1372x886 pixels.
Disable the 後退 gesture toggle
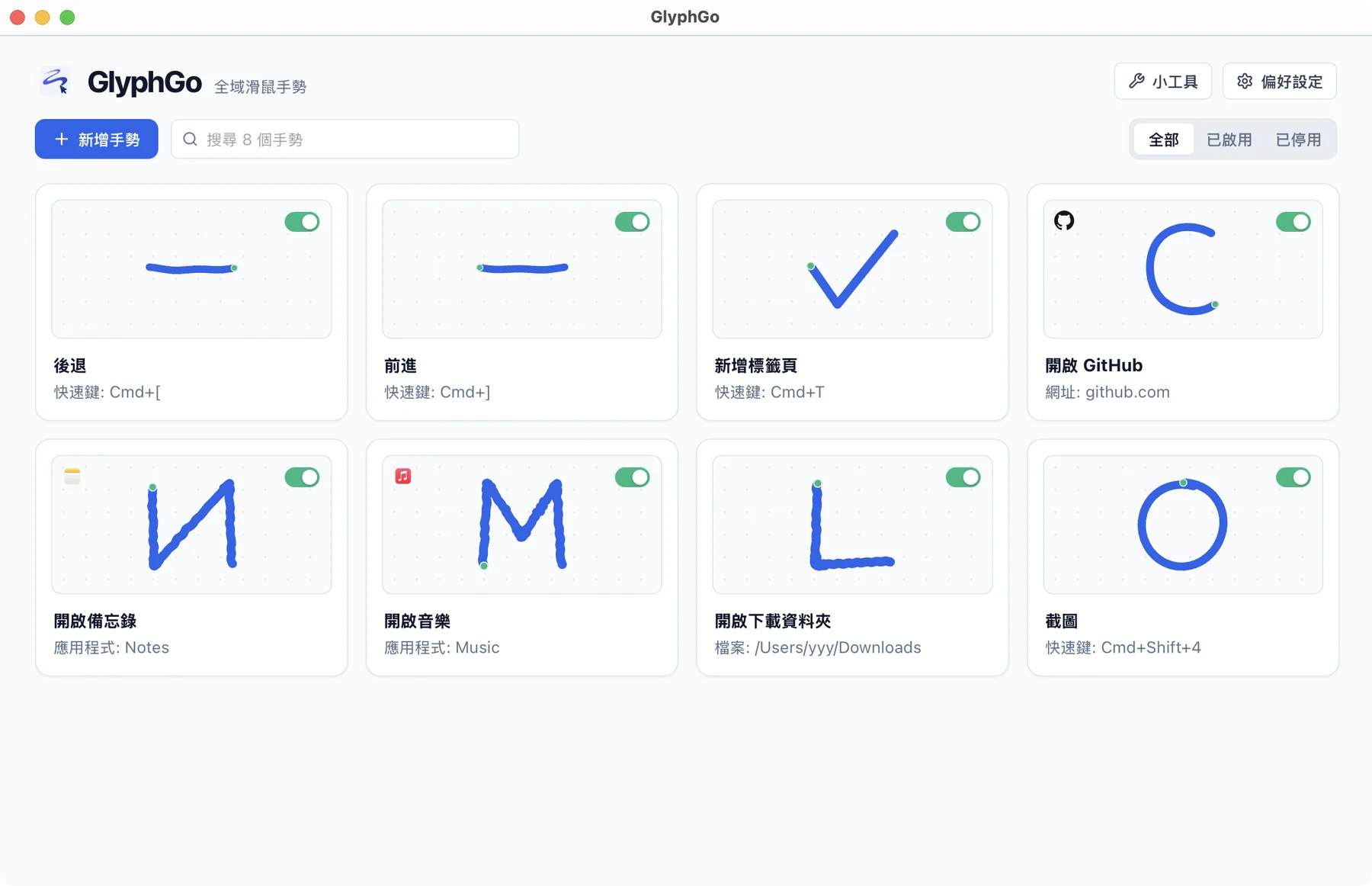point(302,222)
